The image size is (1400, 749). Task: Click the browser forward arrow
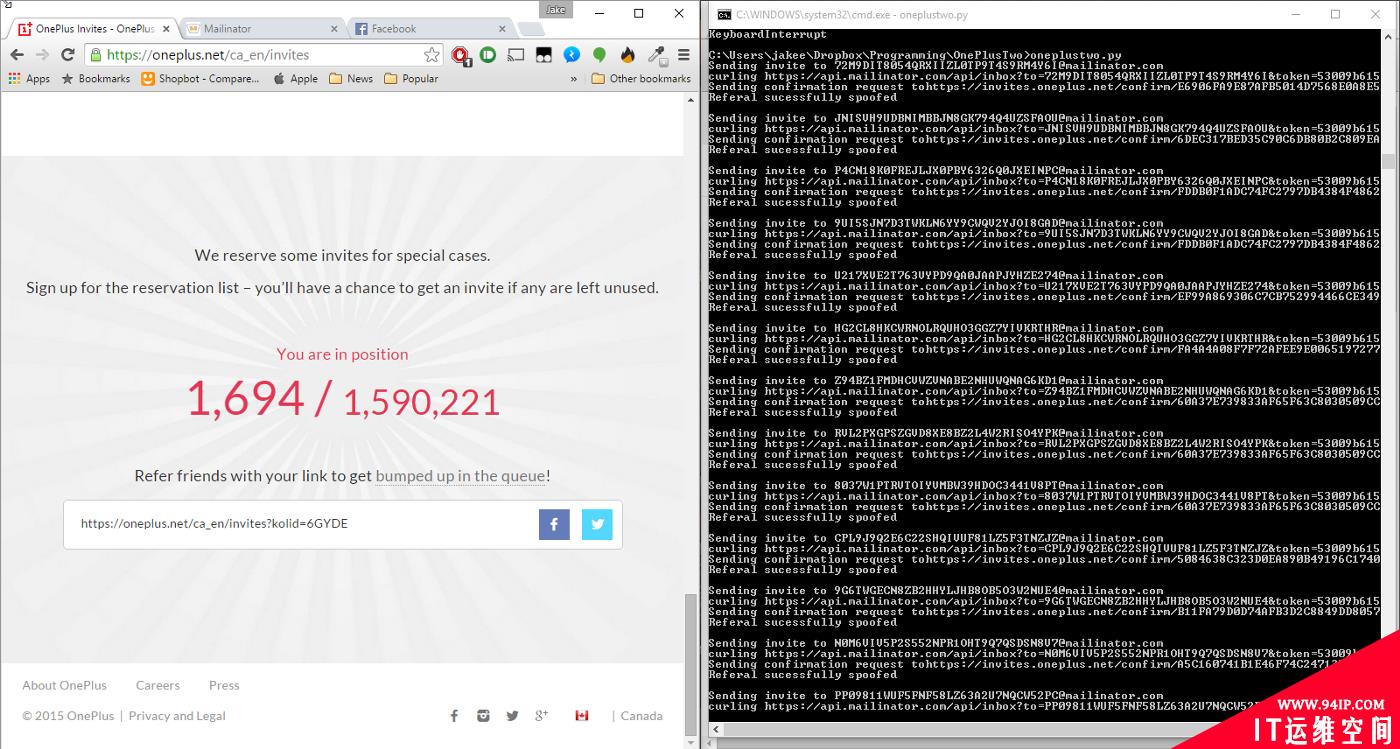coord(42,55)
